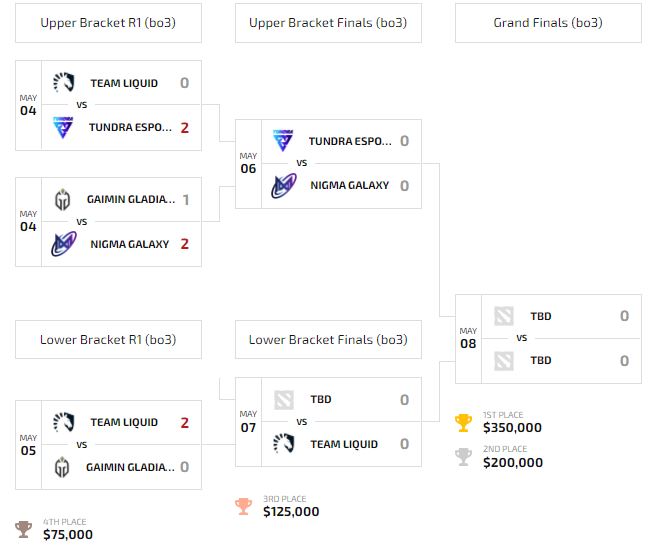This screenshot has height=553, width=659.
Task: Select the Upper Bracket R1 (bo3) header
Action: coord(108,23)
